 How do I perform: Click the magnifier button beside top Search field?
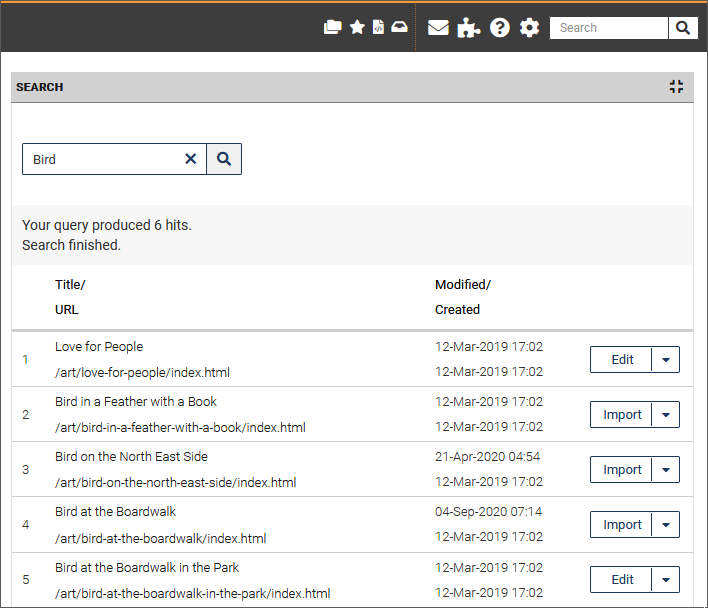[x=683, y=28]
